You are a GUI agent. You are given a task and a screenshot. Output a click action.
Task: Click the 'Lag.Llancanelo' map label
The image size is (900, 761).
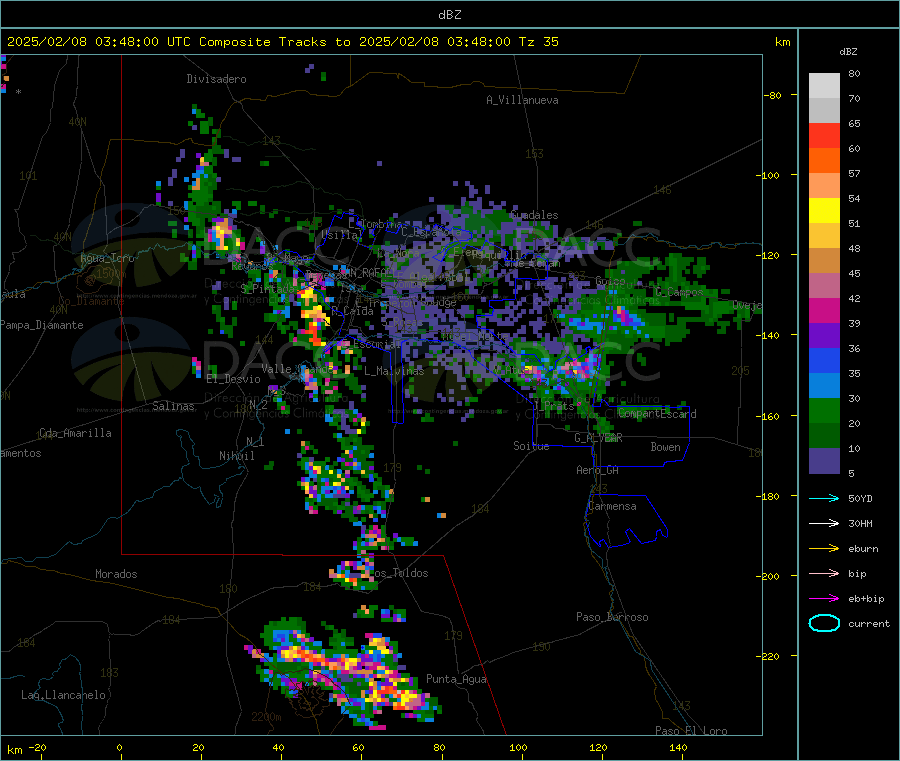[x=63, y=695]
